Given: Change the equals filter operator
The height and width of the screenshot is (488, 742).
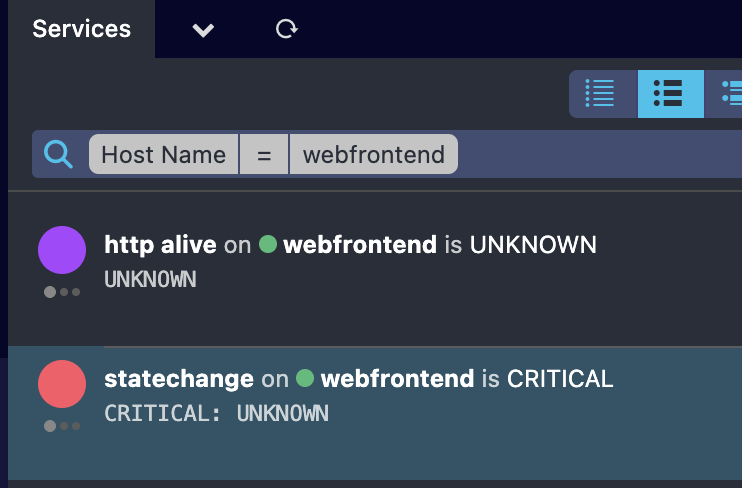Looking at the screenshot, I should pyautogui.click(x=264, y=154).
